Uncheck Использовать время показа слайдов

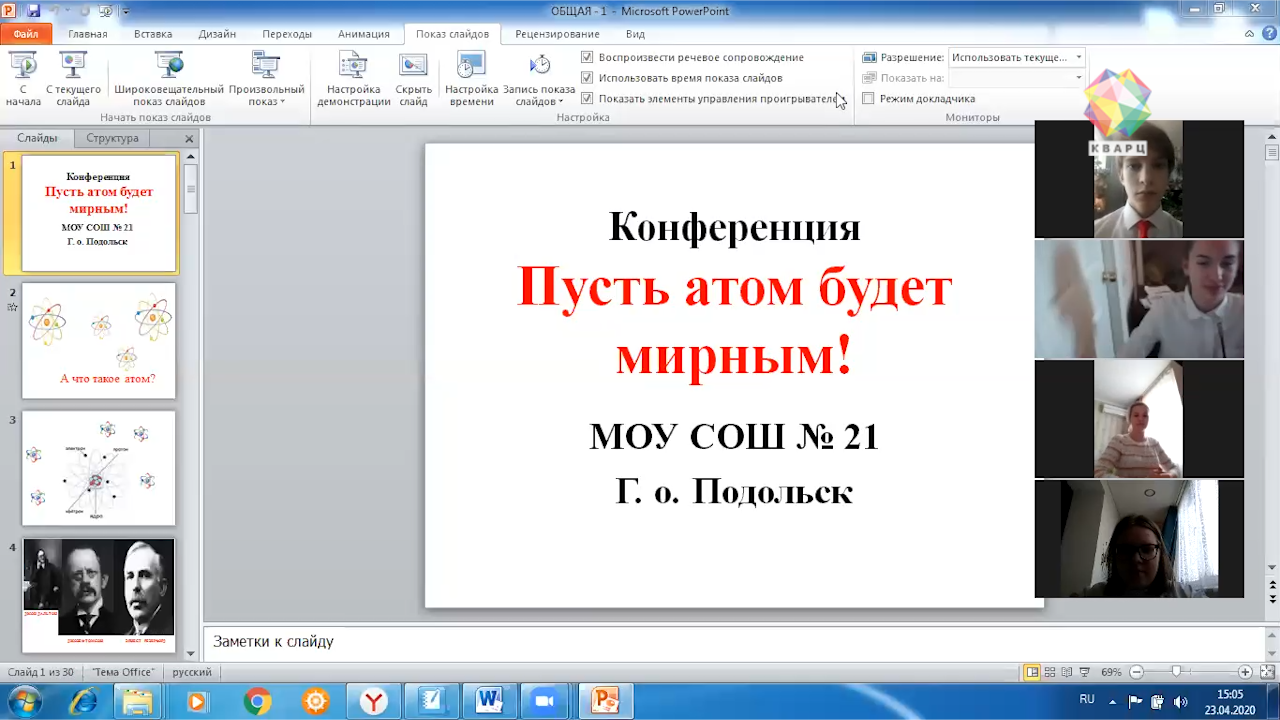(x=587, y=78)
